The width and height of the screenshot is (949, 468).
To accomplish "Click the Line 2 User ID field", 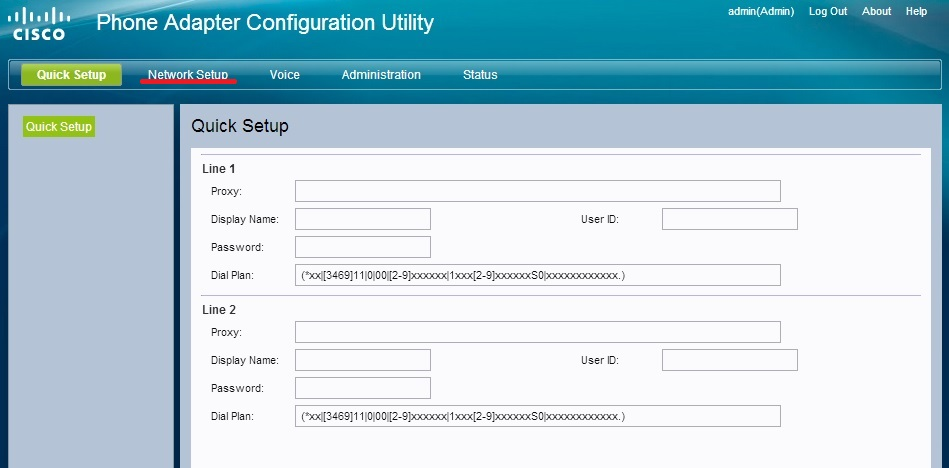I will coord(730,360).
